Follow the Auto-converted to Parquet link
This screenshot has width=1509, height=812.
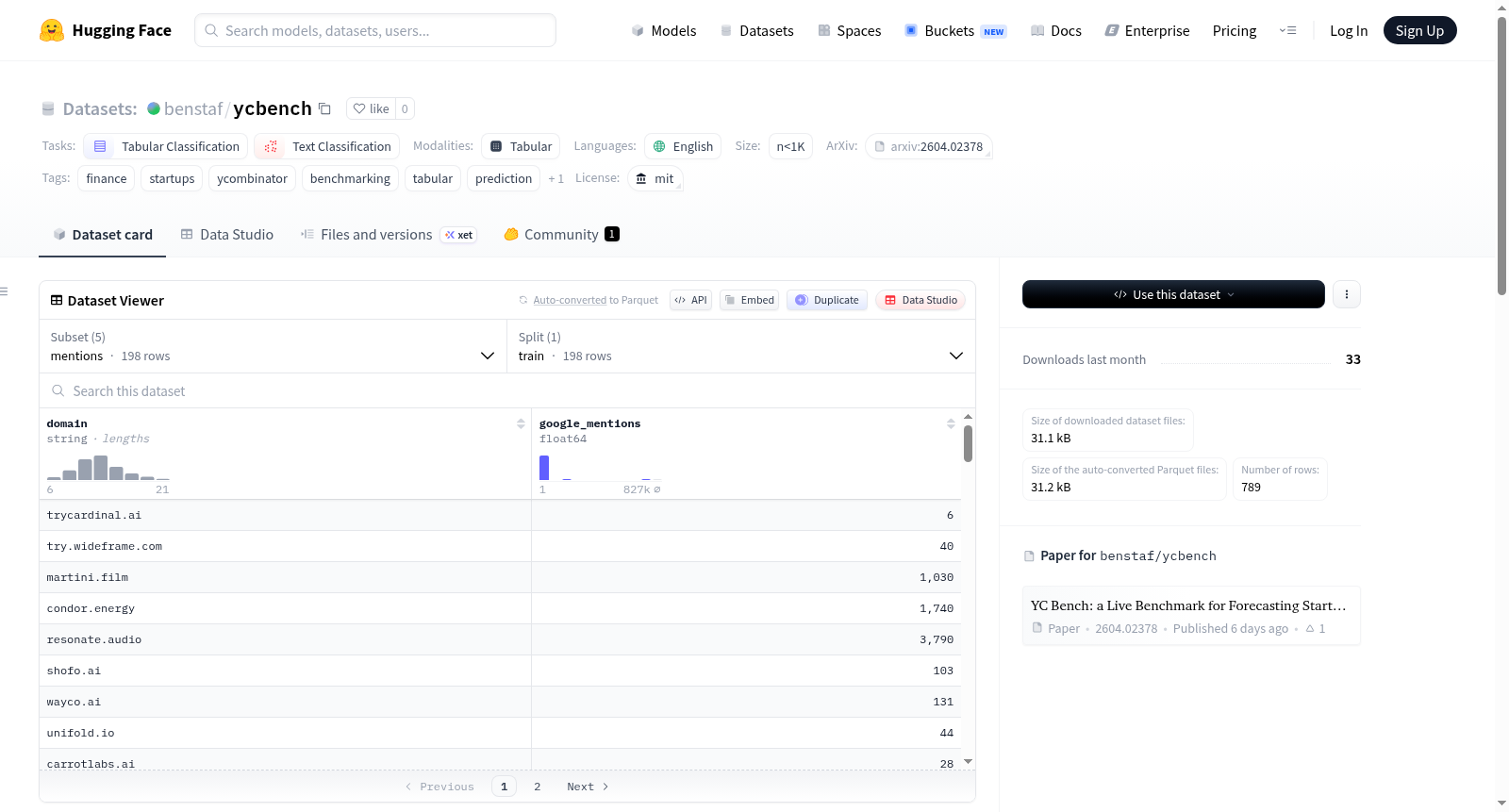(x=570, y=300)
